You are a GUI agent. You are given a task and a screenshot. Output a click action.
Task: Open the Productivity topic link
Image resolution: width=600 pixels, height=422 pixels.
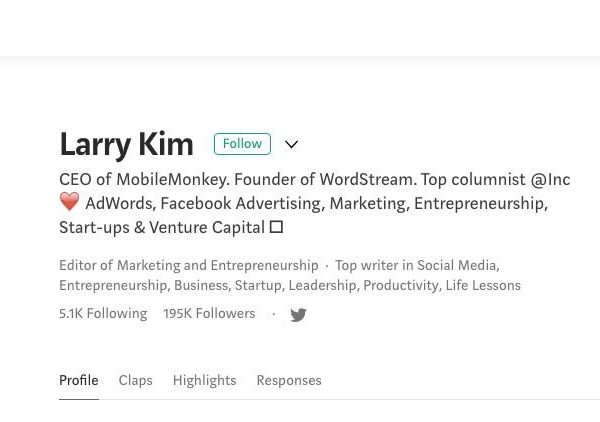click(400, 285)
